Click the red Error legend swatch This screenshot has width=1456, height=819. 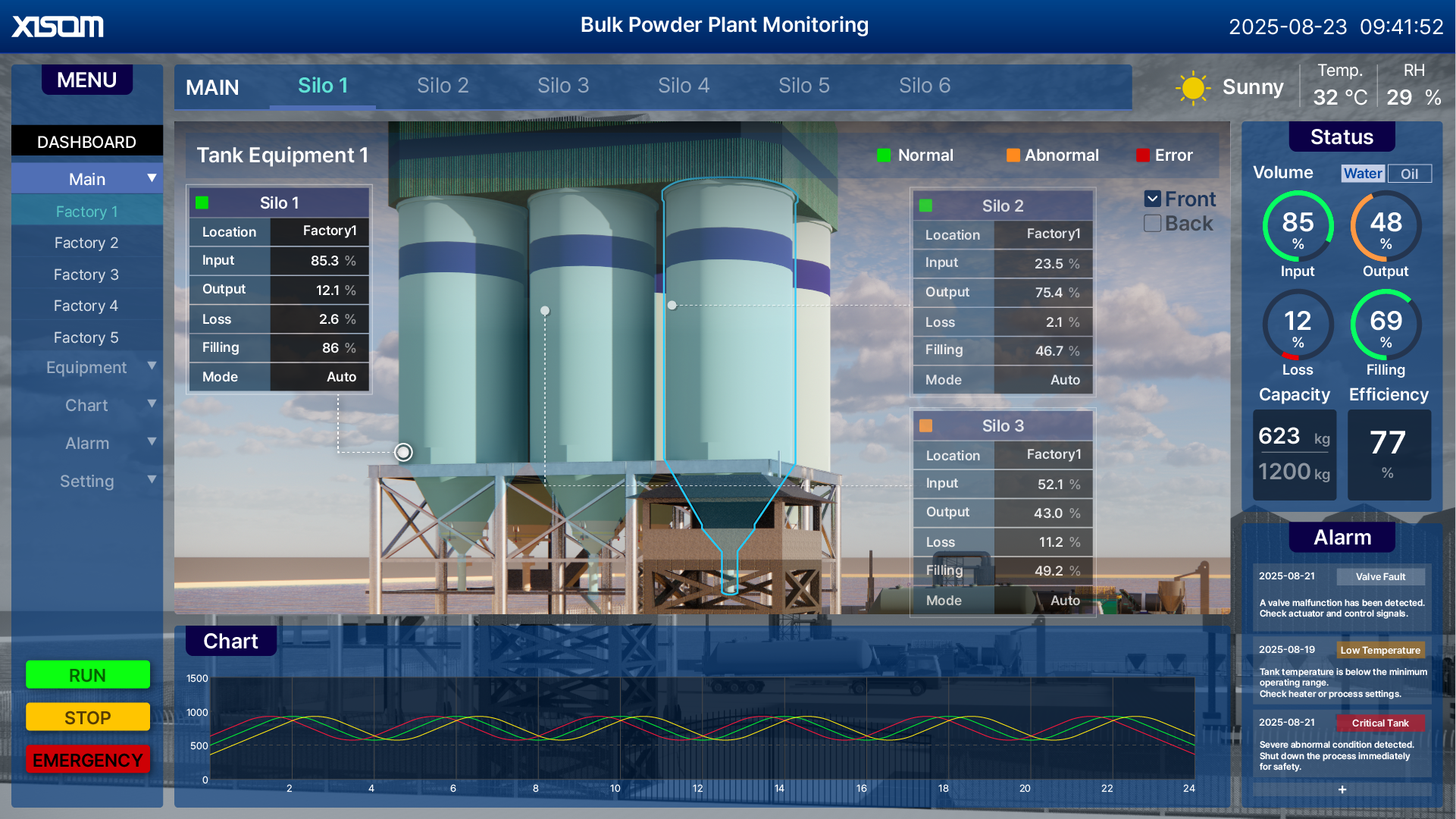1143,155
